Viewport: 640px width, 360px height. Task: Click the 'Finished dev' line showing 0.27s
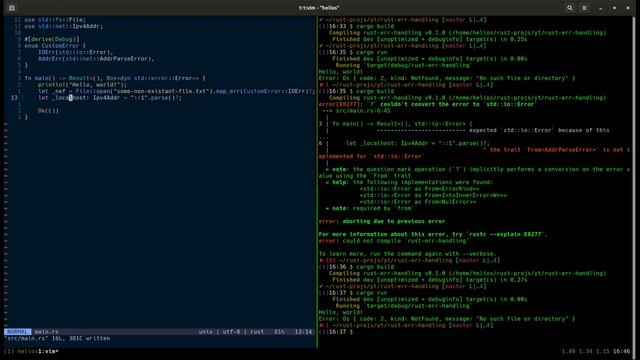coord(429,280)
